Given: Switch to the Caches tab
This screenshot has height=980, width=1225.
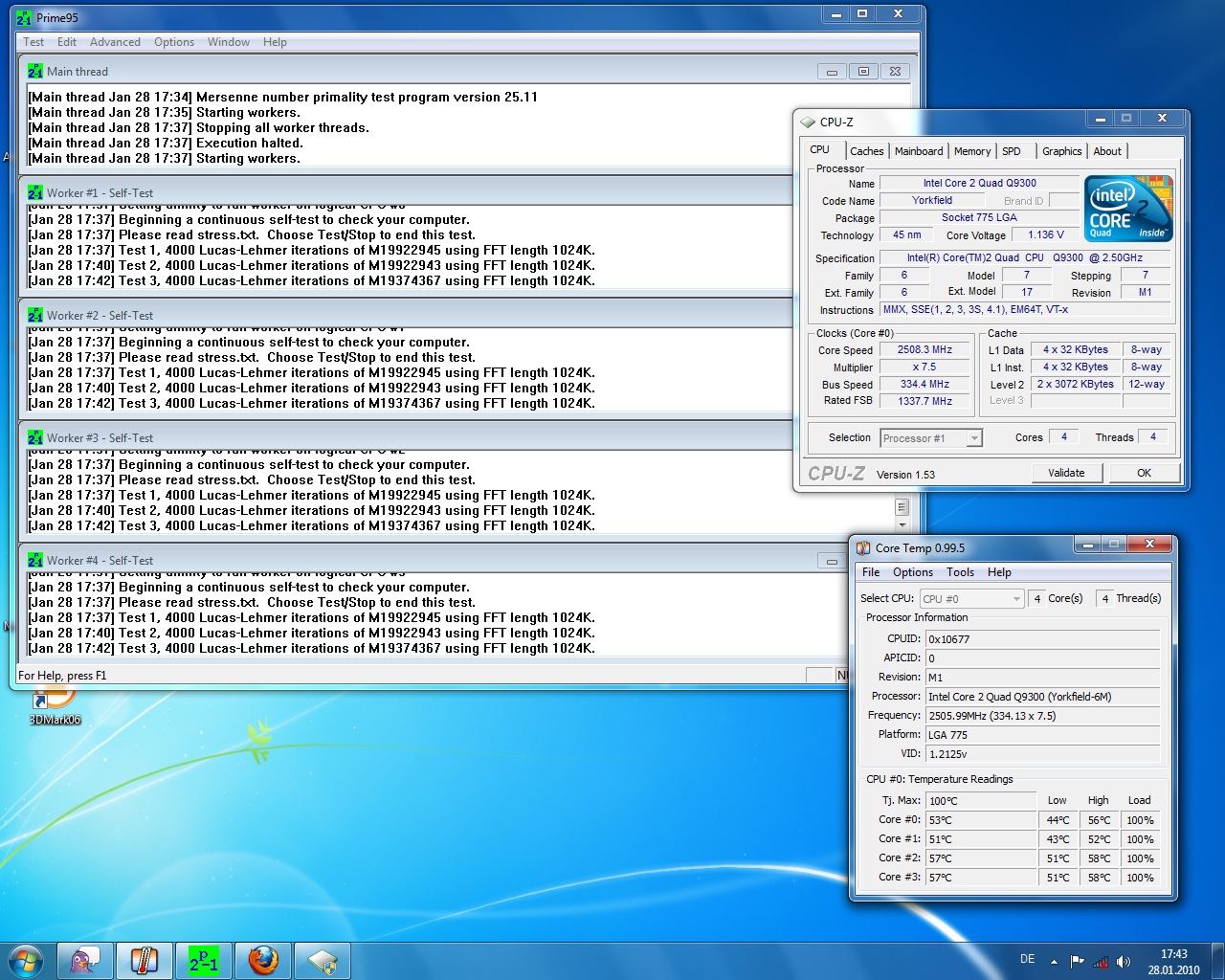Looking at the screenshot, I should point(867,151).
